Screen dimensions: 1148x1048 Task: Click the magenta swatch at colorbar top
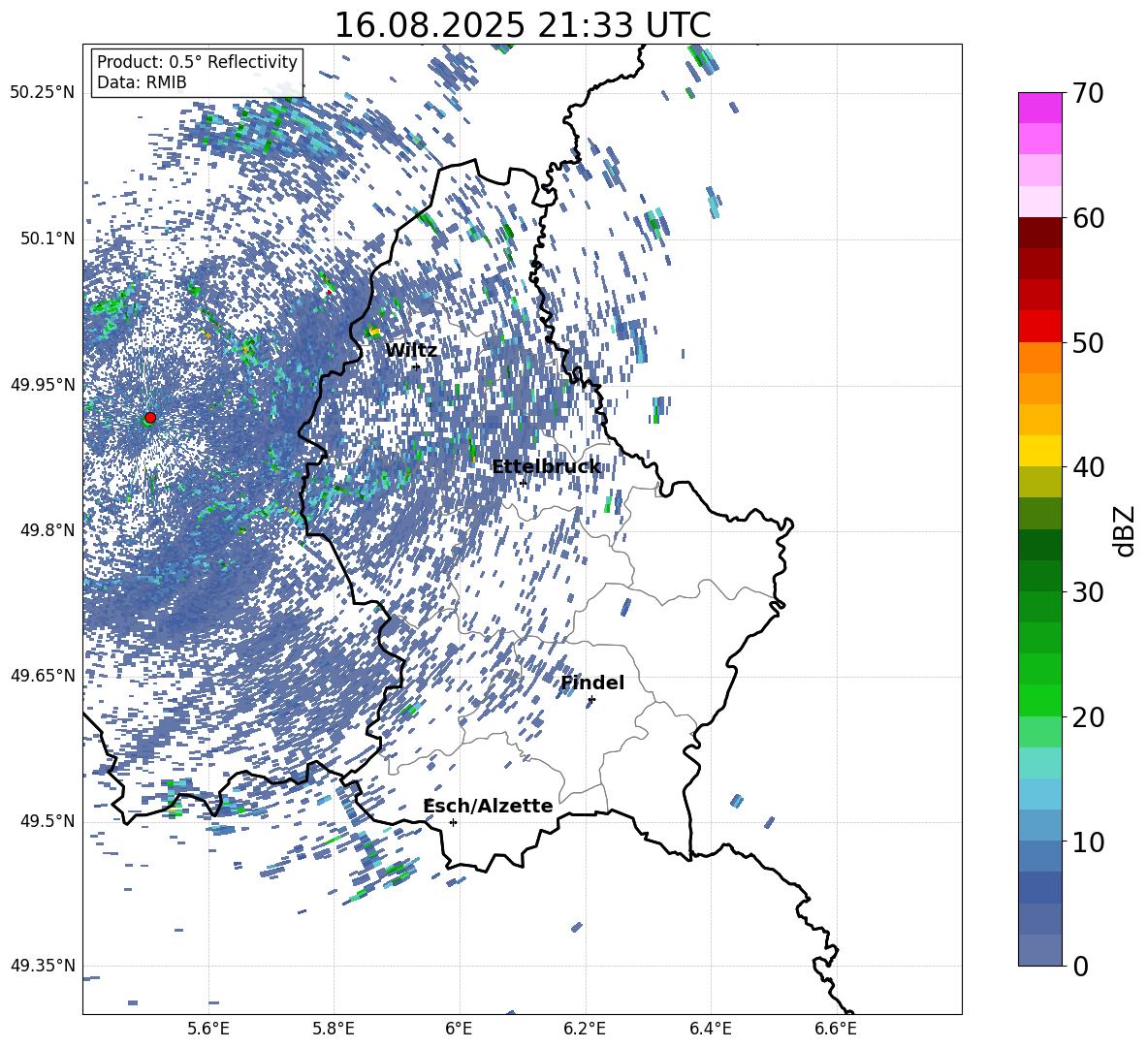(x=1039, y=108)
